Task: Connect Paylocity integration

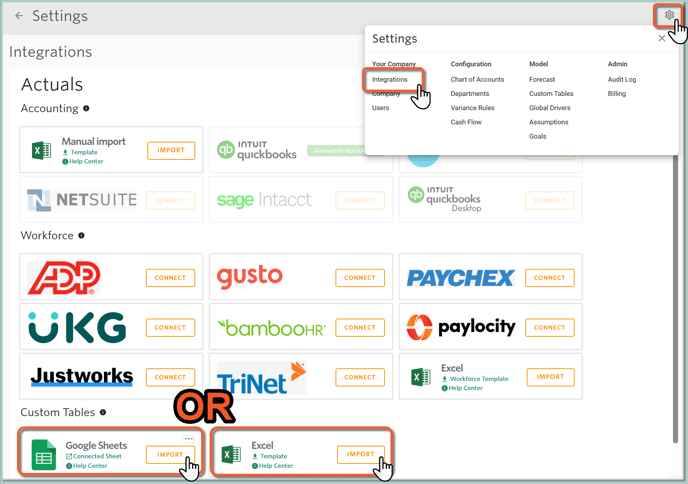Action: [549, 328]
